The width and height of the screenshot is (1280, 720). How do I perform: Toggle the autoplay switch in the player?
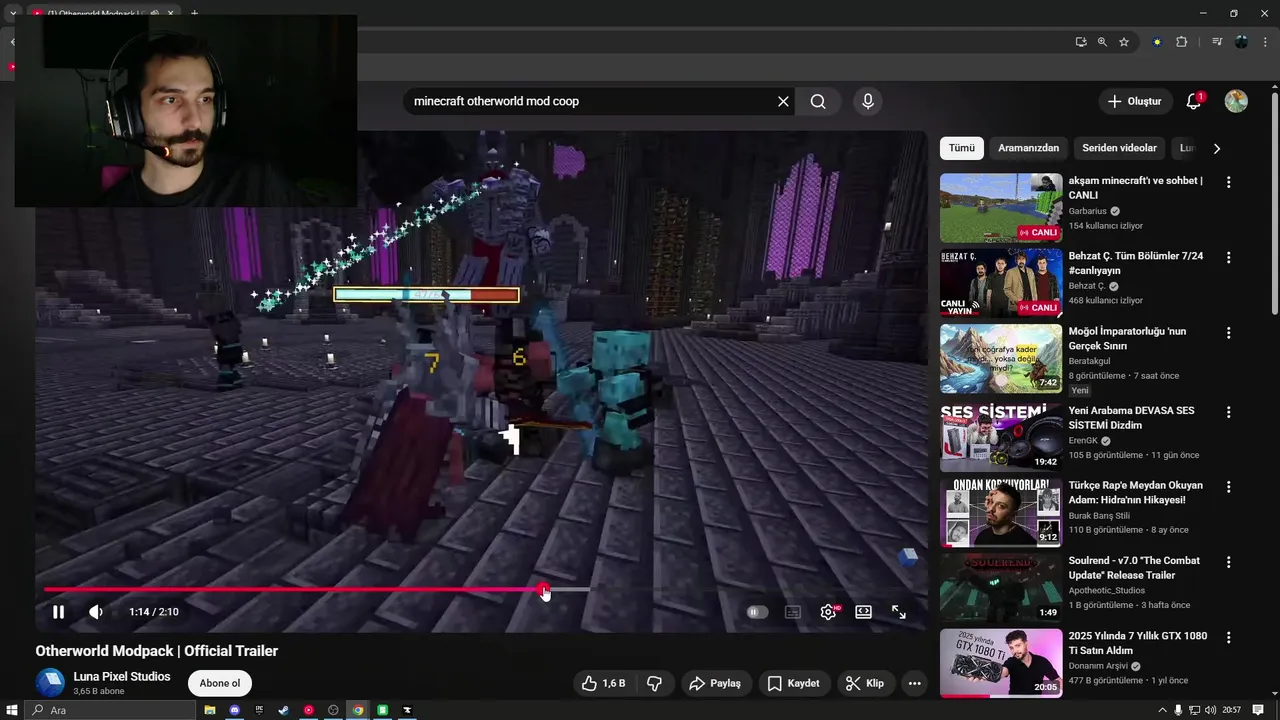coord(757,612)
